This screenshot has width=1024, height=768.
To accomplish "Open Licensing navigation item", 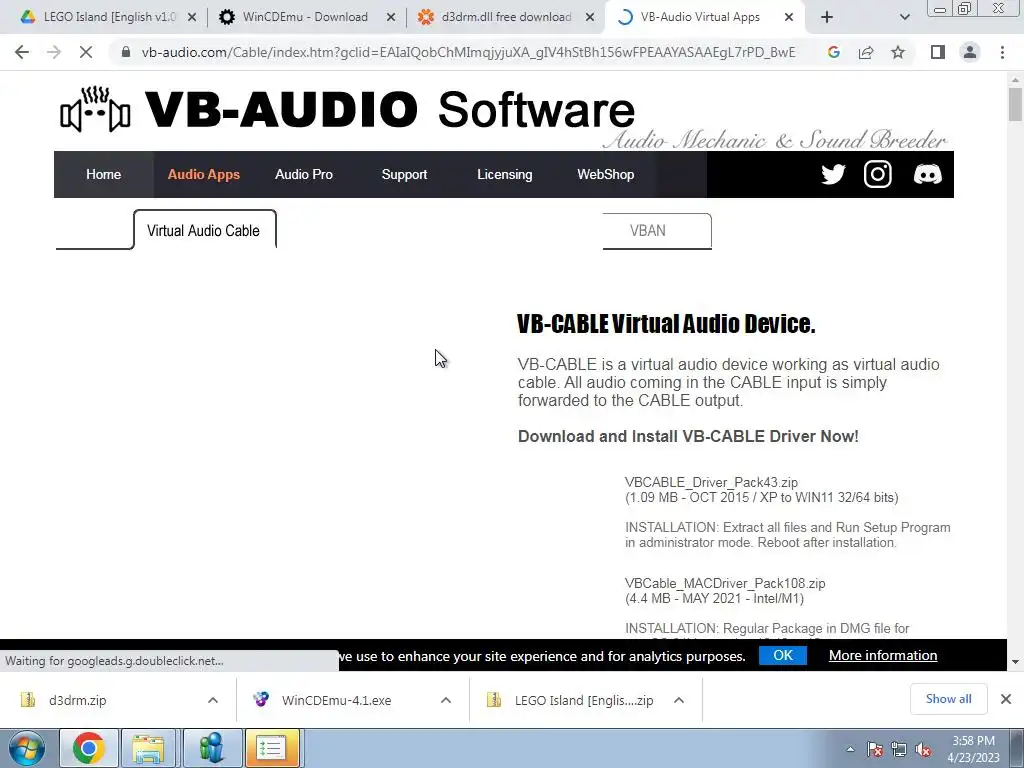I will (x=504, y=174).
